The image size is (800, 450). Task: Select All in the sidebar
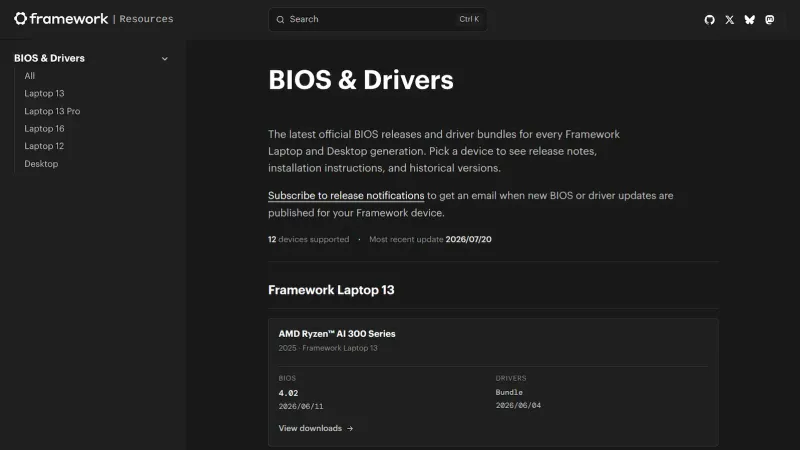pyautogui.click(x=30, y=76)
